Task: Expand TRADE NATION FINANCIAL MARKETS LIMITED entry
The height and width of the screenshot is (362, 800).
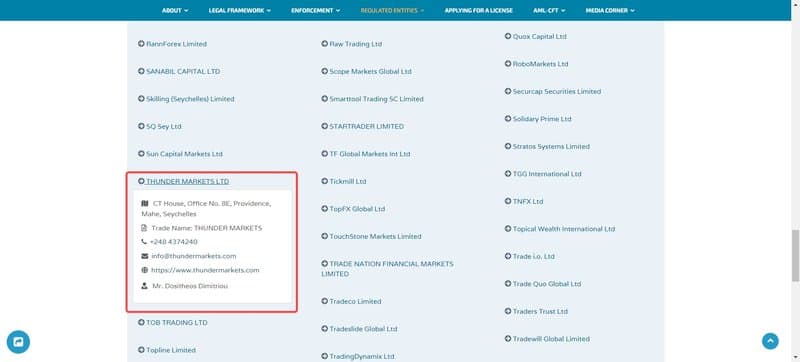Action: coord(387,269)
